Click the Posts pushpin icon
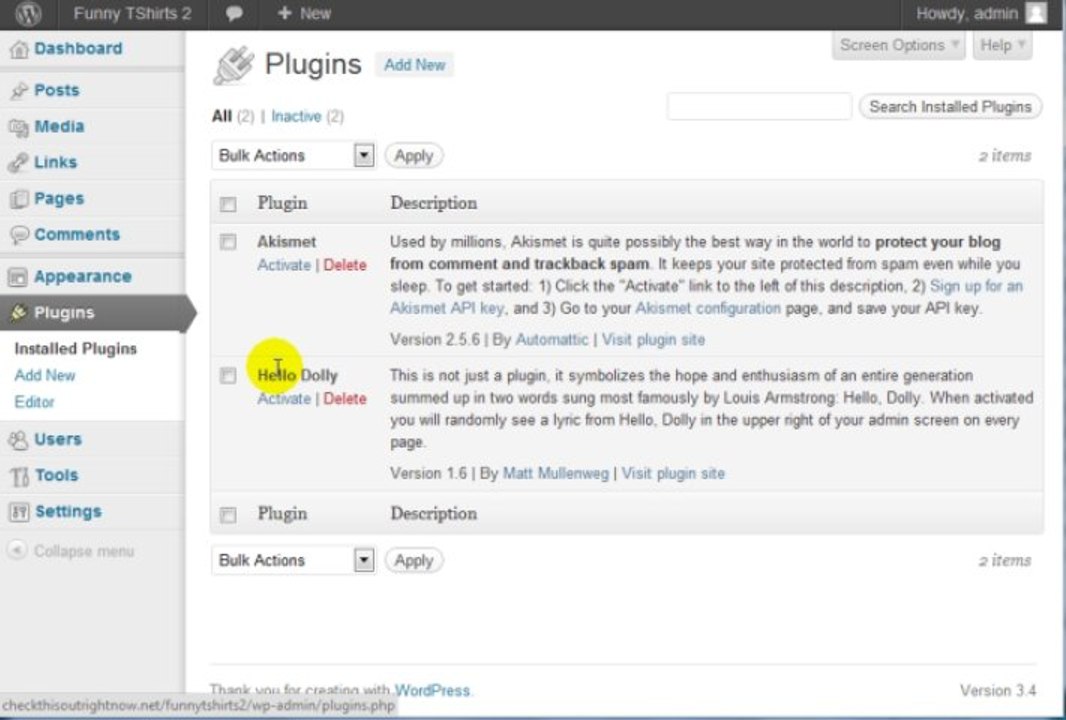 (18, 91)
